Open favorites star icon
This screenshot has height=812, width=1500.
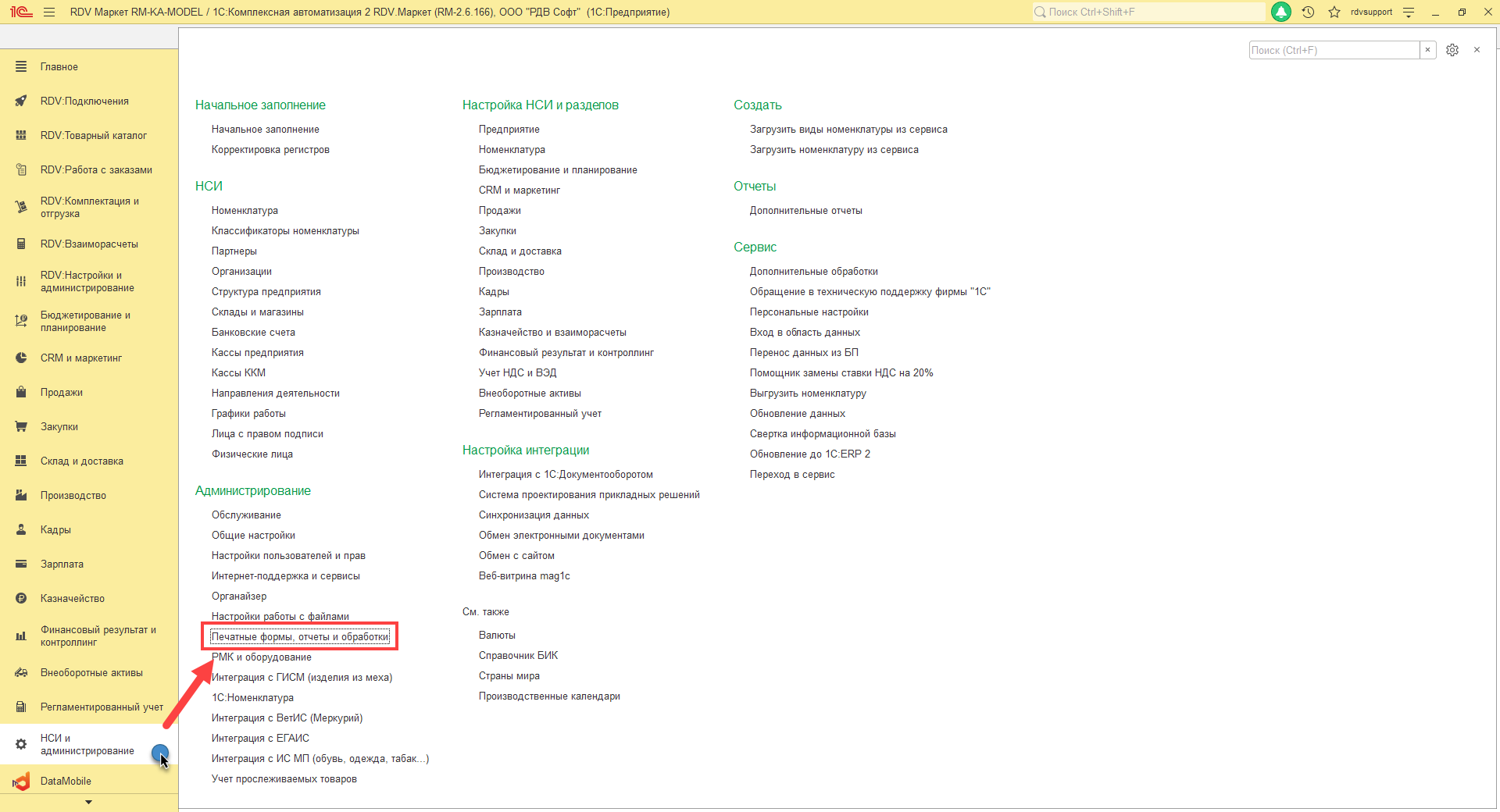1334,12
